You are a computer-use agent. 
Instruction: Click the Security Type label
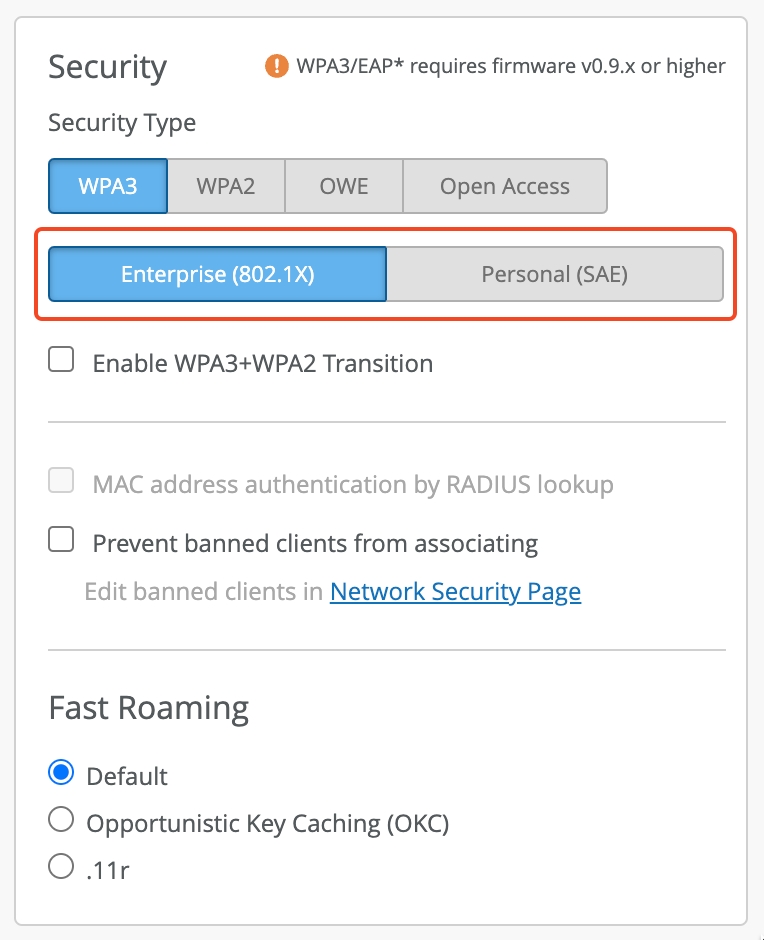122,124
